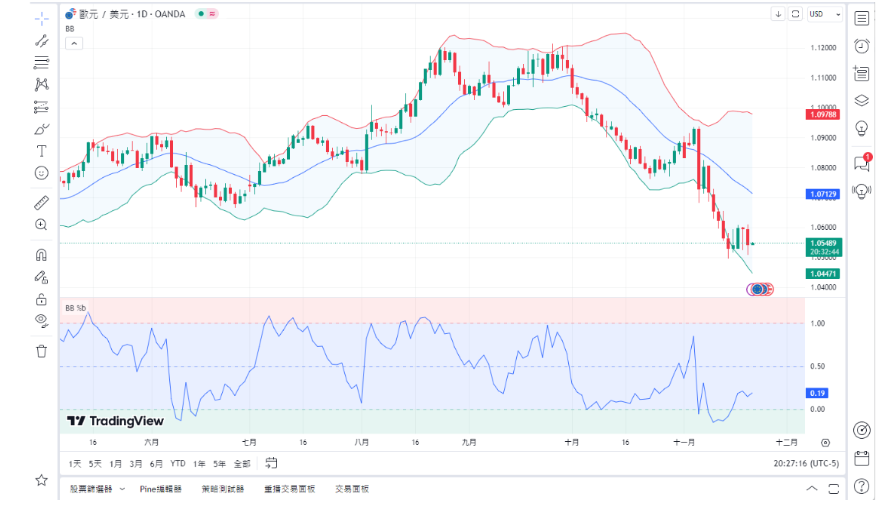Open the pattern drawing tools
This screenshot has height=519, width=881.
pyautogui.click(x=42, y=84)
